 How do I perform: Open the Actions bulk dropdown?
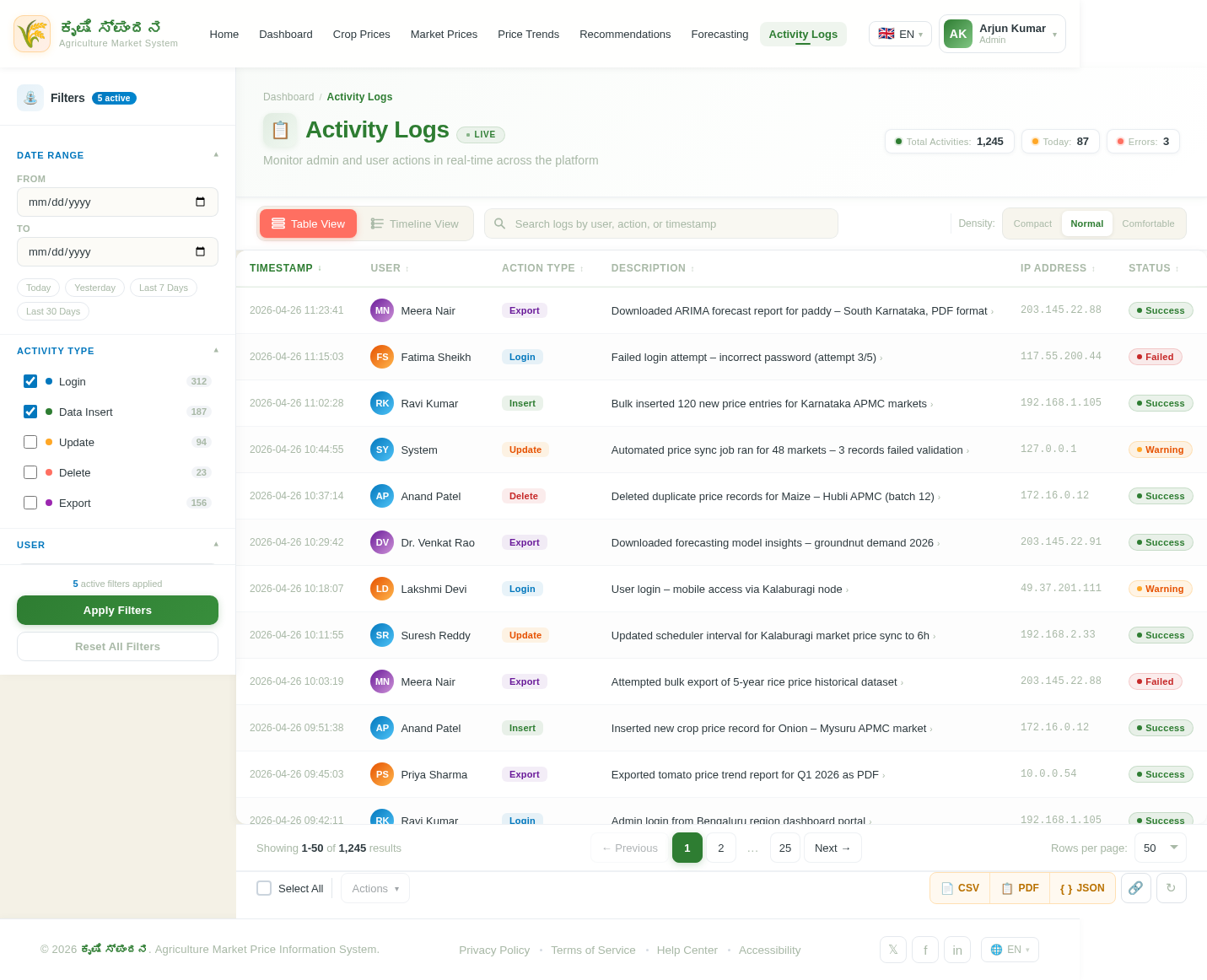(375, 888)
